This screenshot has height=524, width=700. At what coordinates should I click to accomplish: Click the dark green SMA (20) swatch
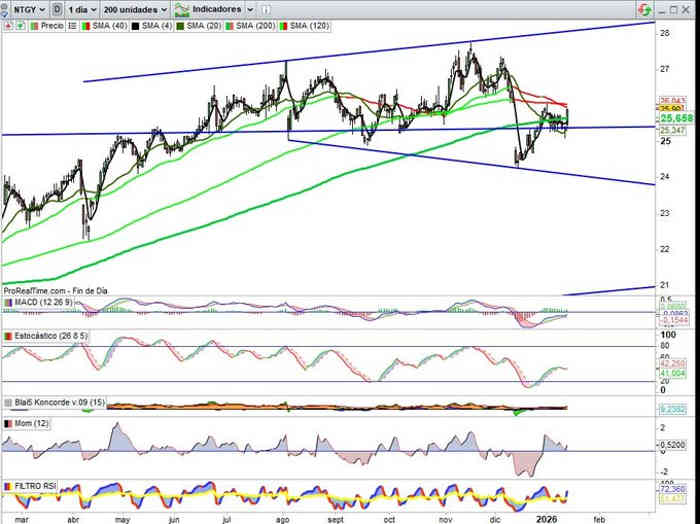click(x=182, y=25)
